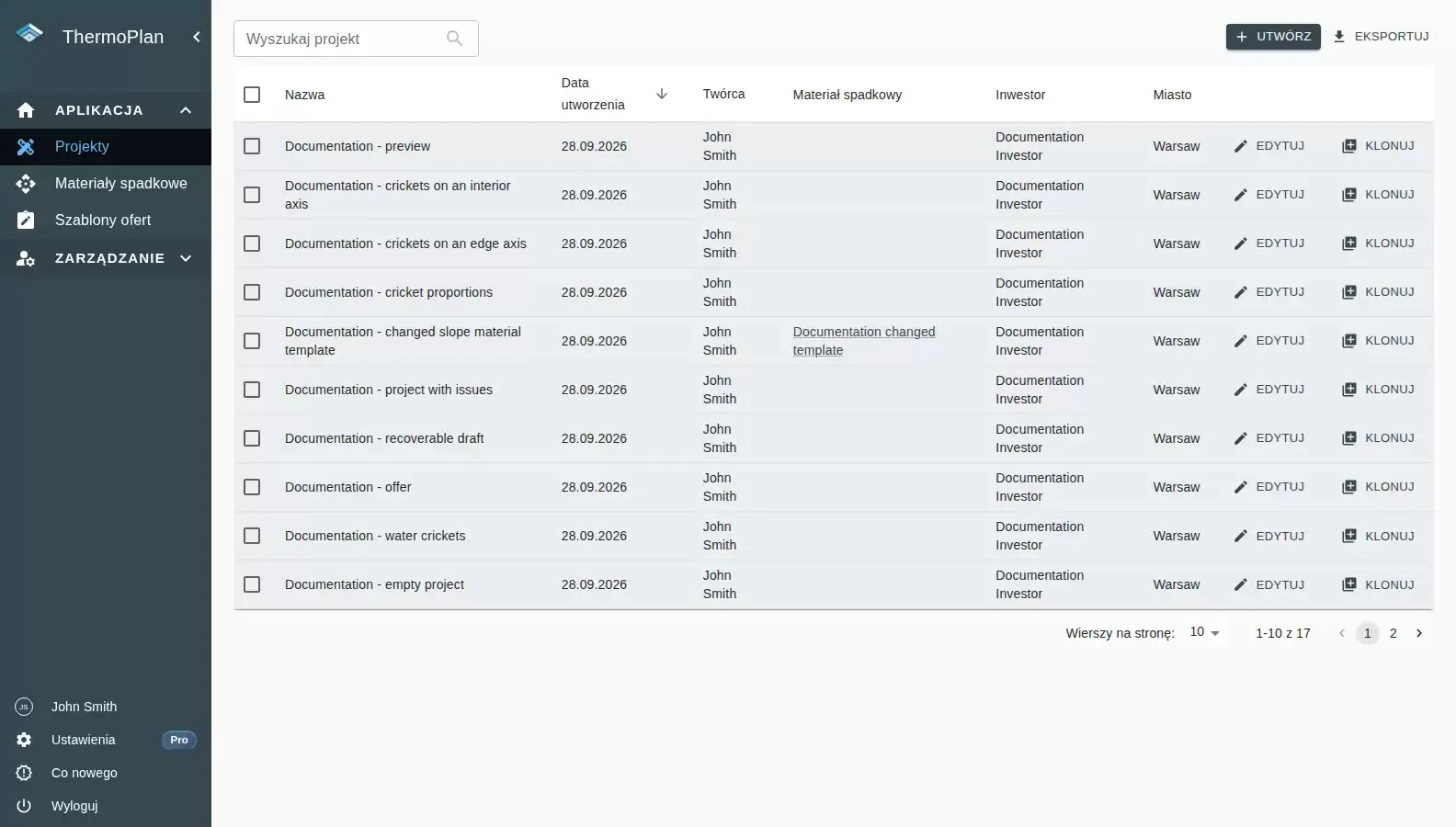Click the Wyloguj power icon
This screenshot has height=827, width=1456.
(24, 806)
